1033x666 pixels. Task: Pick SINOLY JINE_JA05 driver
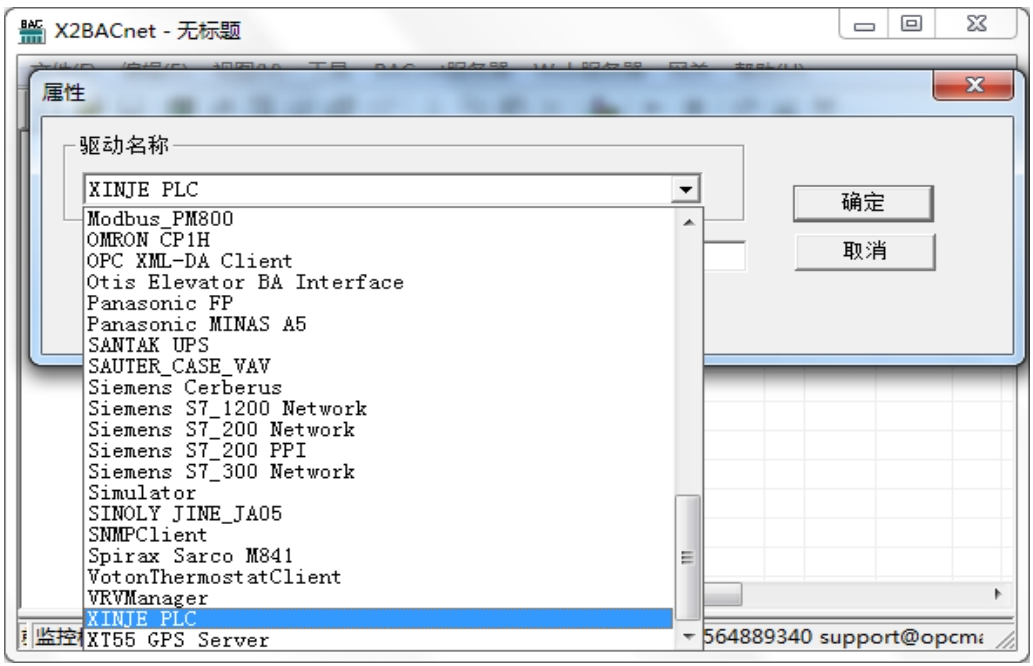pos(379,513)
